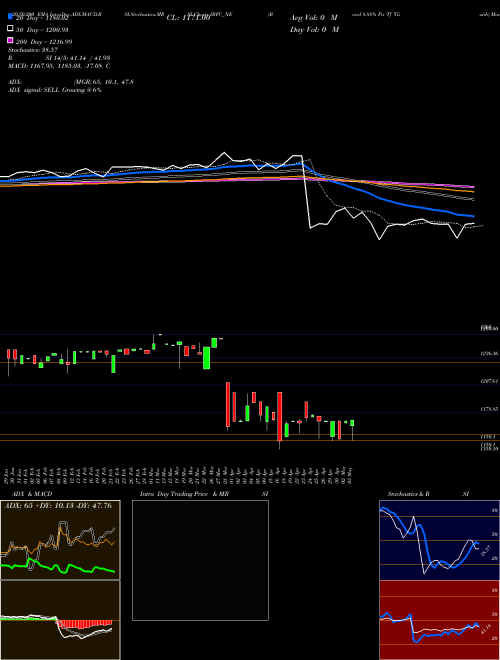Image resolution: width=500 pixels, height=660 pixels.
Task: Click the blue 20 Day EMA legend swatch
Action: (x=10, y=17)
